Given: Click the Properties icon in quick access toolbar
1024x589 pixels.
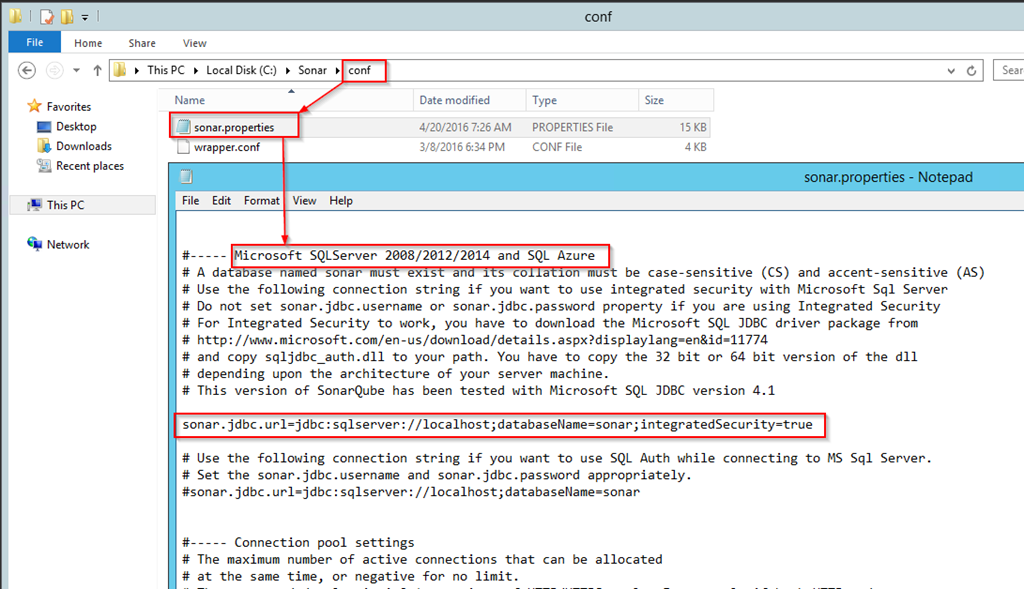Looking at the screenshot, I should coord(47,17).
